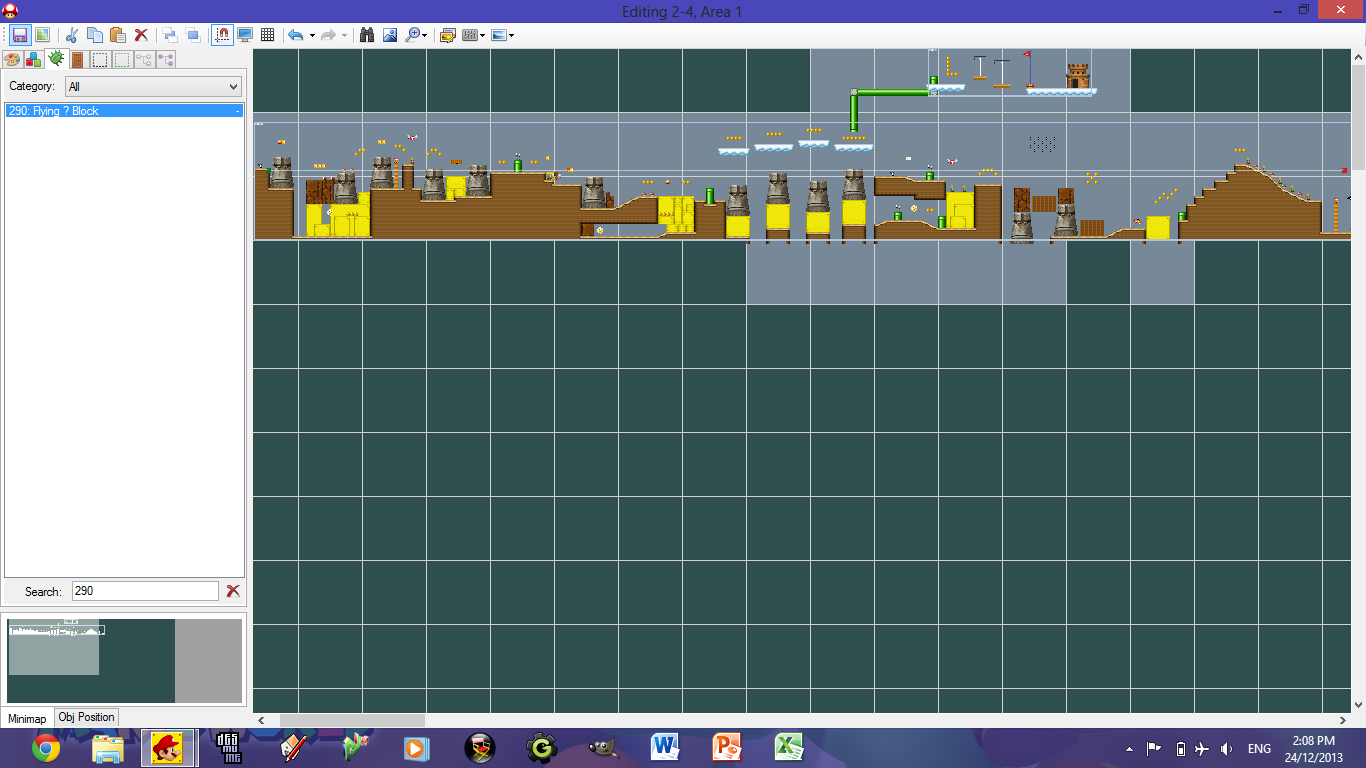Image resolution: width=1366 pixels, height=768 pixels.
Task: Open the gray node paths tab
Action: [x=144, y=59]
